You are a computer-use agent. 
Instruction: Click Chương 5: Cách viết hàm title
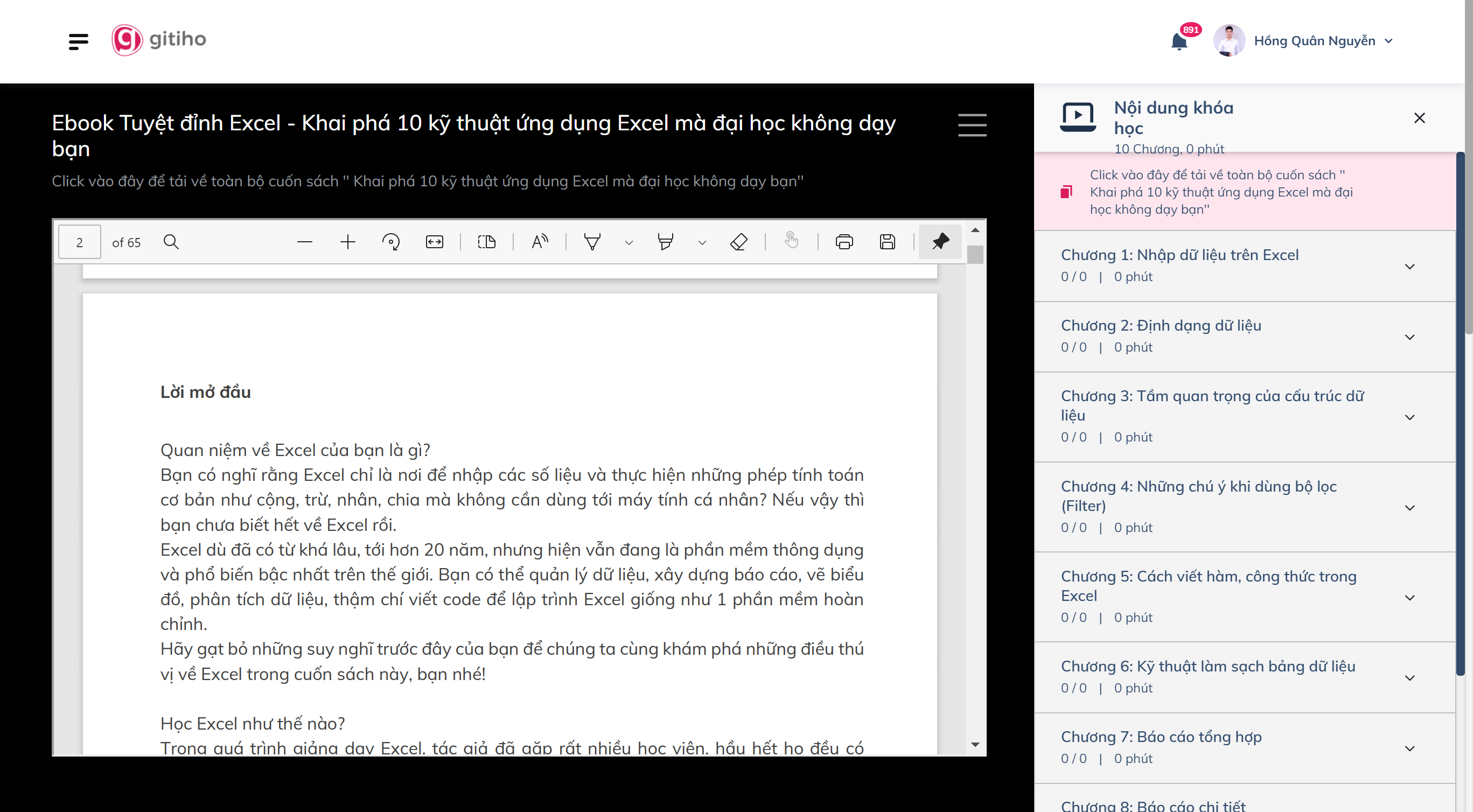[x=1209, y=585]
